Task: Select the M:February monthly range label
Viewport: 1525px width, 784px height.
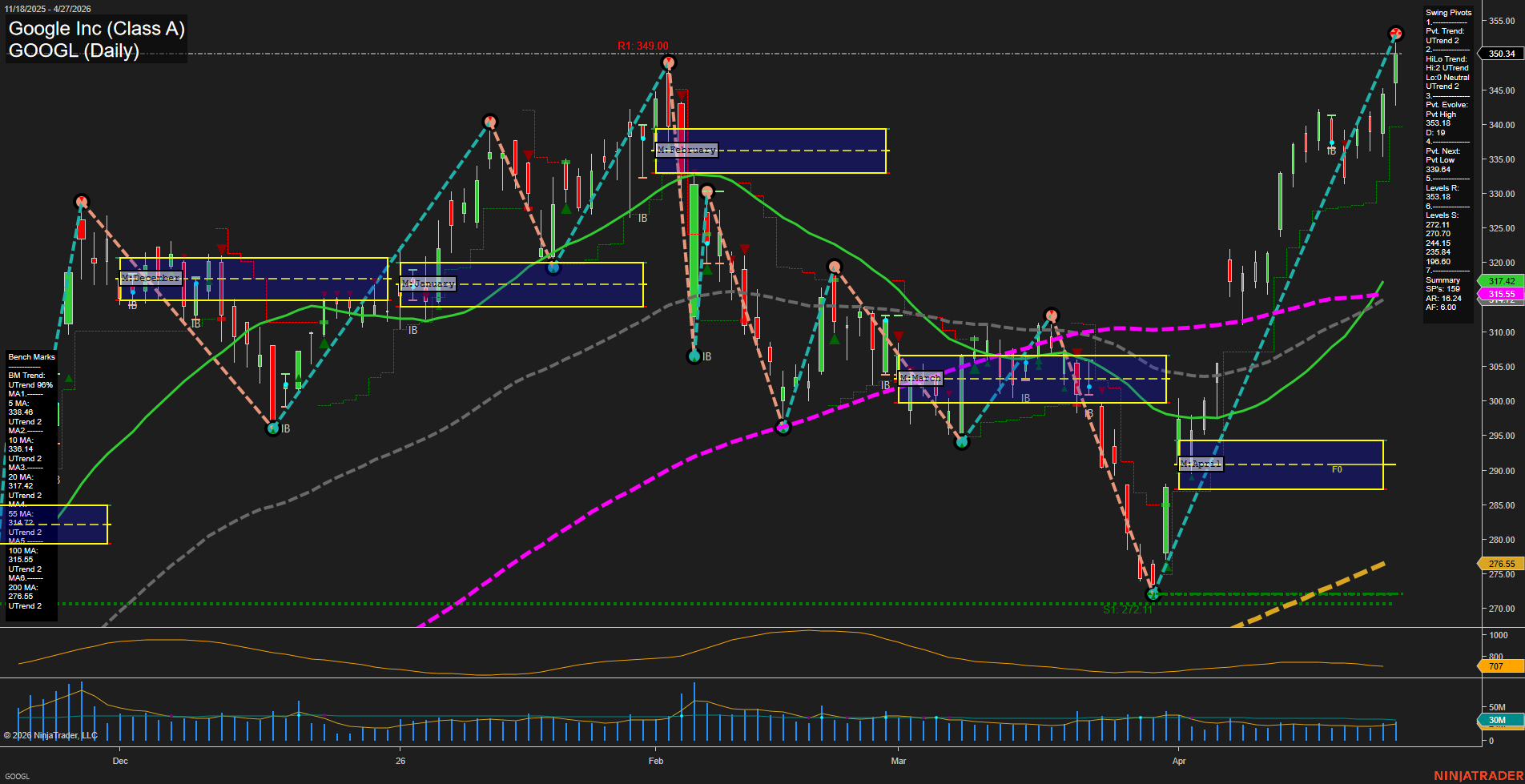Action: coord(686,150)
